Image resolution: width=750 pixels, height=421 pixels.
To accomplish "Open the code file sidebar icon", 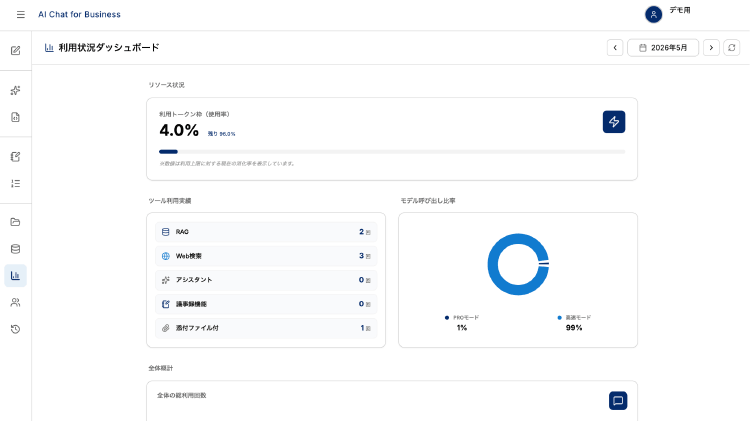I will pos(15,117).
